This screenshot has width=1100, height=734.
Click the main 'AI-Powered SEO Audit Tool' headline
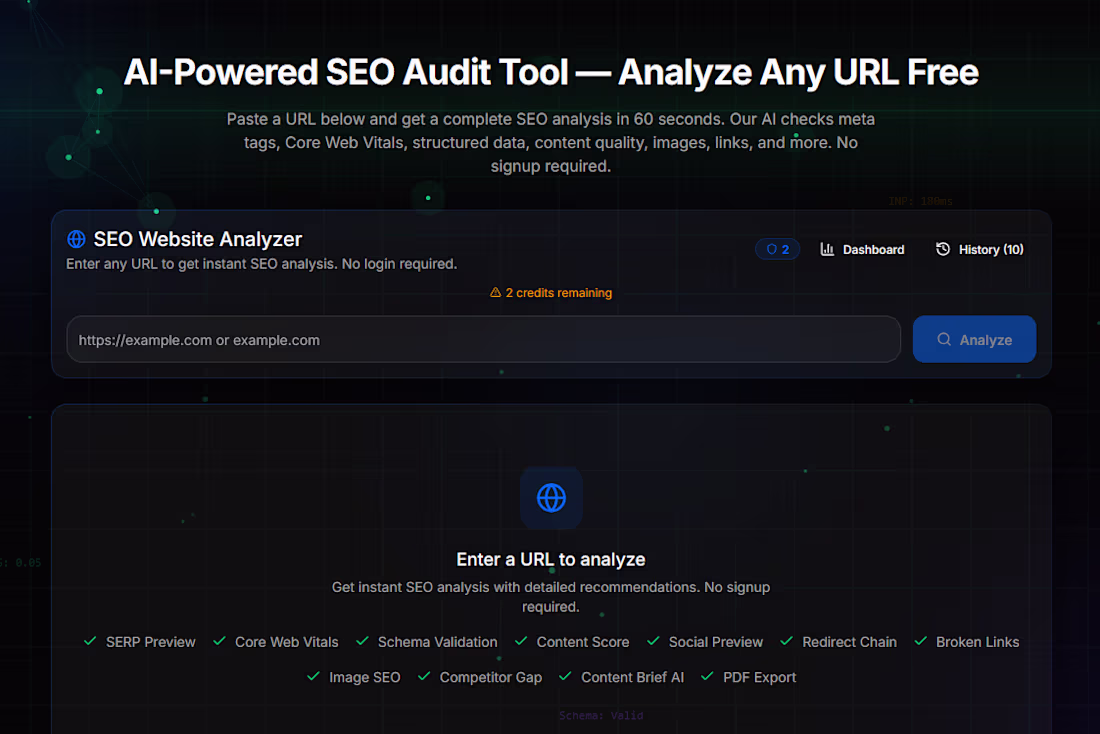551,72
